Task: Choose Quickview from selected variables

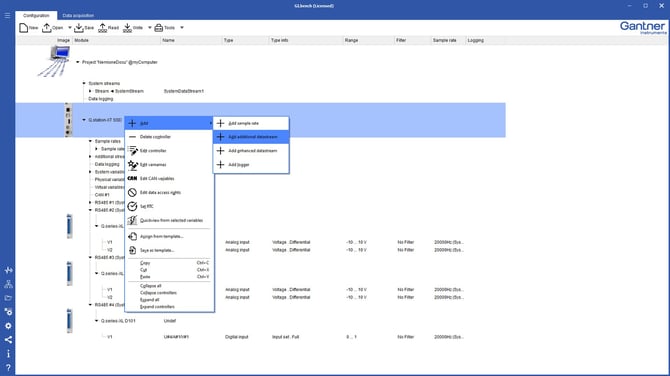Action: click(x=169, y=220)
